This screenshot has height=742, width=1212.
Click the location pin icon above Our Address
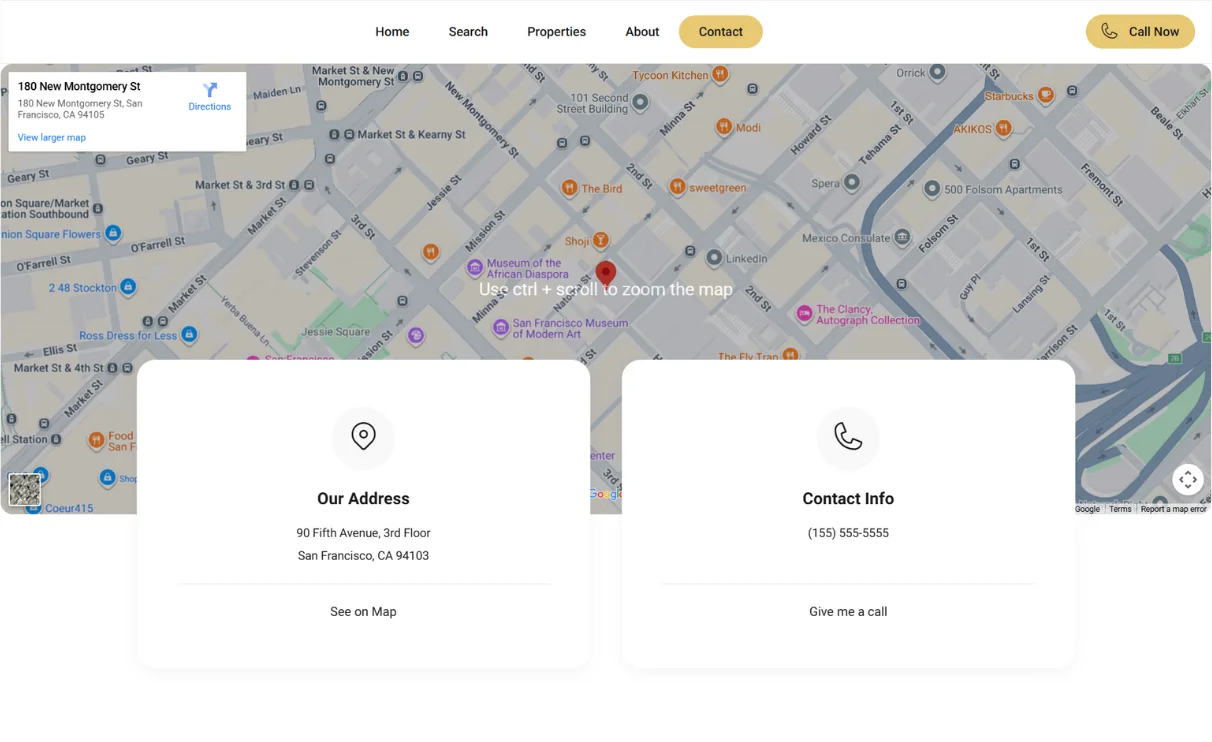pos(363,437)
